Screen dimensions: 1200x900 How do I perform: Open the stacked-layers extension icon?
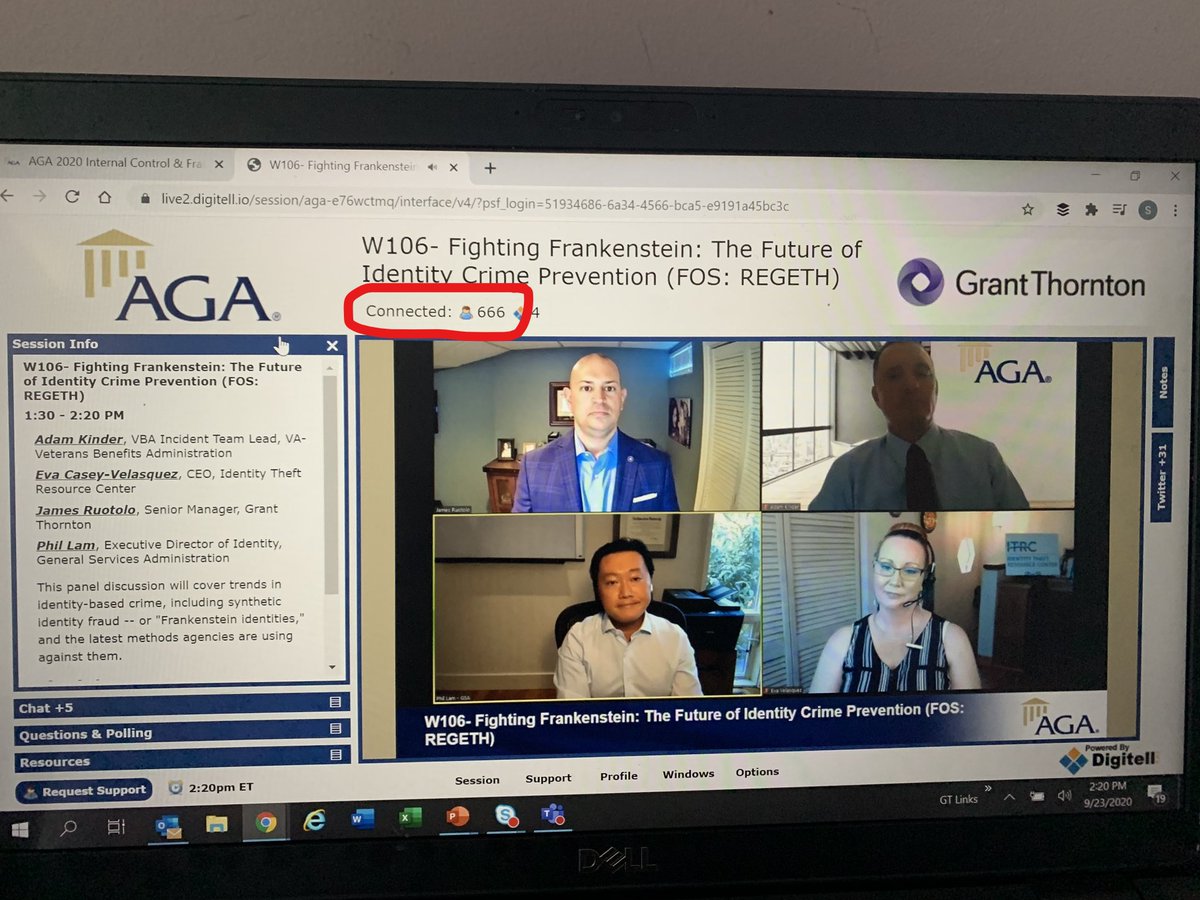(1062, 209)
